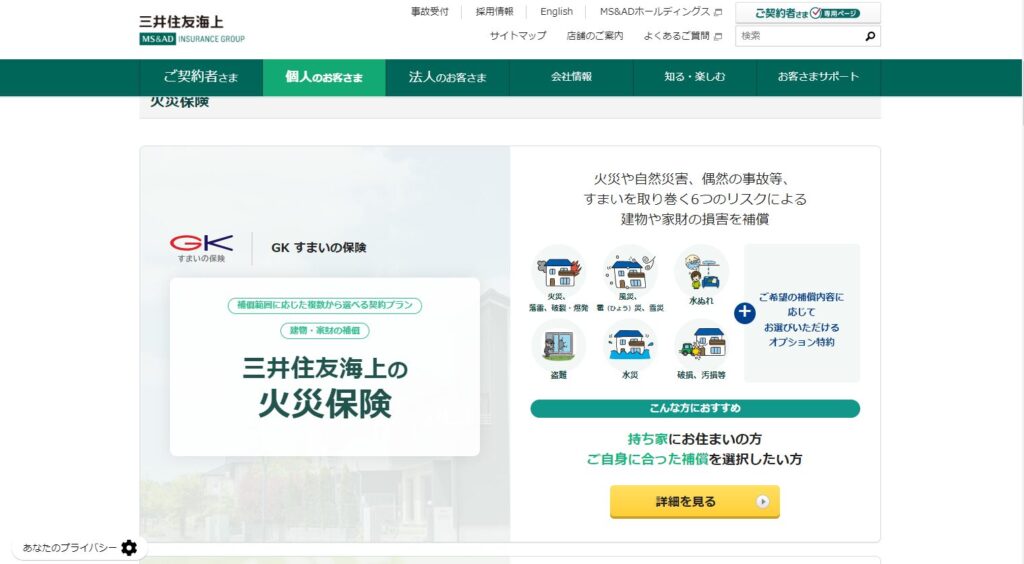Image resolution: width=1024 pixels, height=564 pixels.
Task: Click the 盗難 theft risk icon
Action: [558, 344]
